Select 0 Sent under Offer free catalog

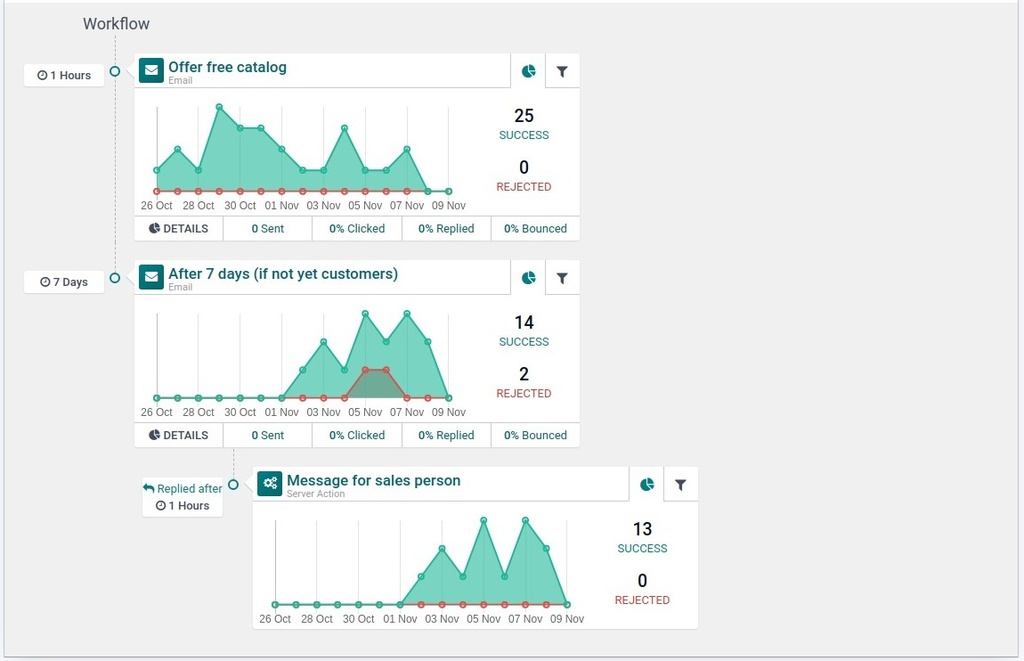[267, 229]
